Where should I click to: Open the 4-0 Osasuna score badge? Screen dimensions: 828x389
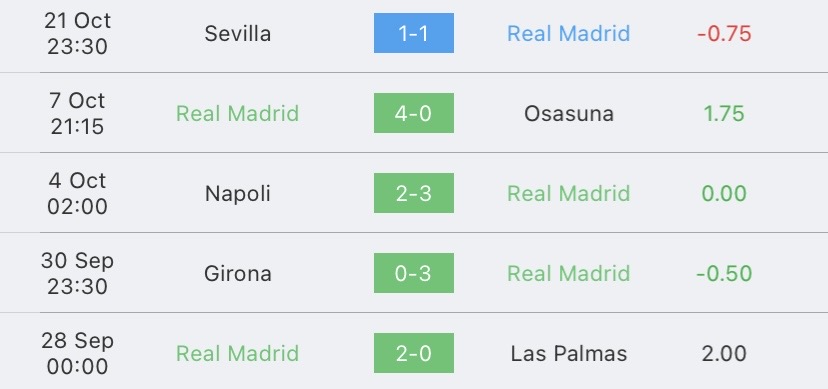coord(413,113)
